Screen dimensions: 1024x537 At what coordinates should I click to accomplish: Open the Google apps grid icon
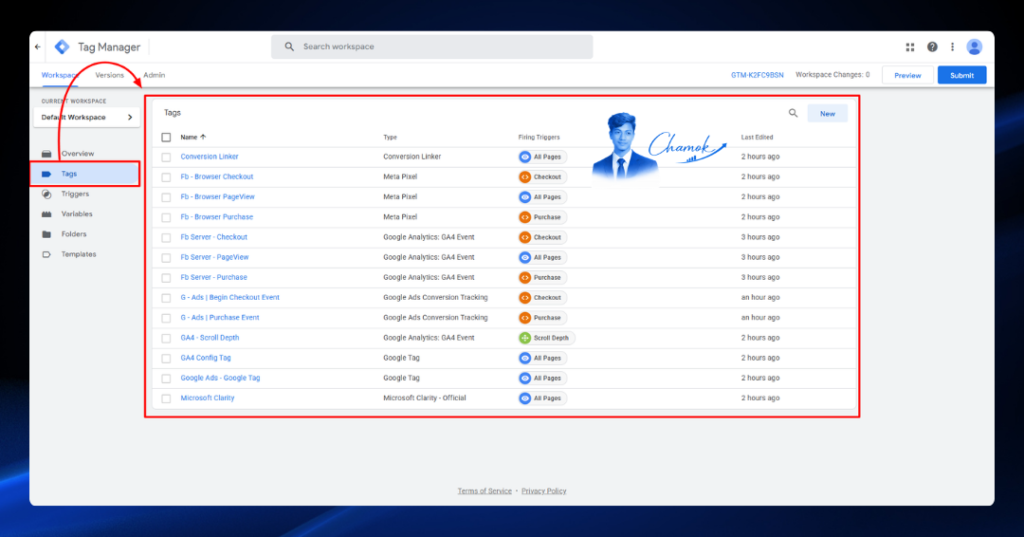click(x=910, y=47)
